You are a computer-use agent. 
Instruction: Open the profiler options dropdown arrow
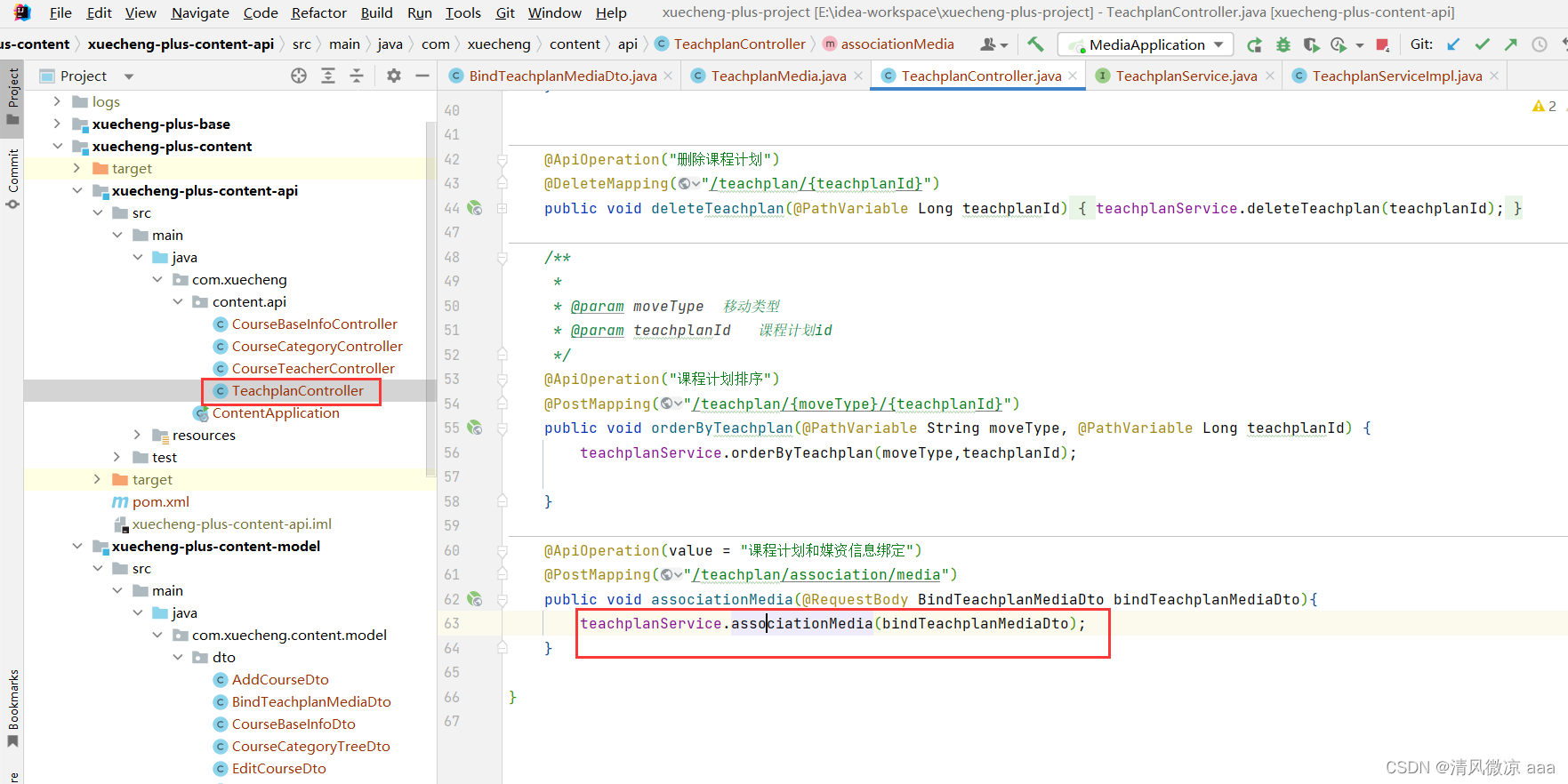[x=1360, y=45]
